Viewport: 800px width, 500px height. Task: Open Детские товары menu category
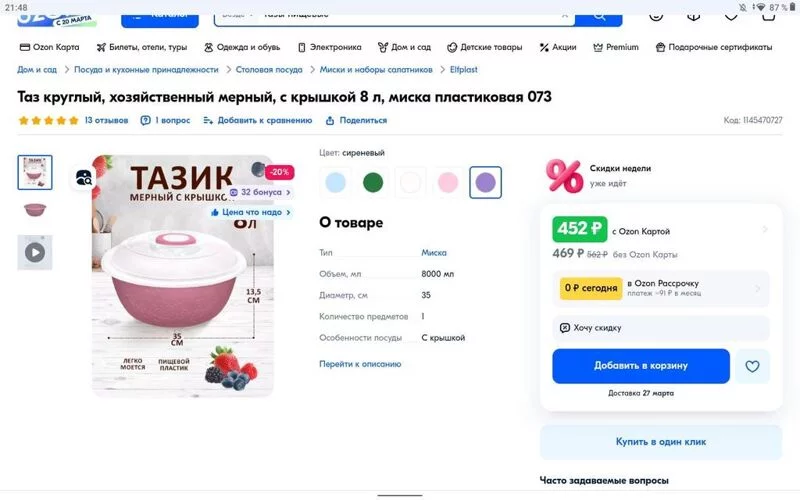coord(485,47)
